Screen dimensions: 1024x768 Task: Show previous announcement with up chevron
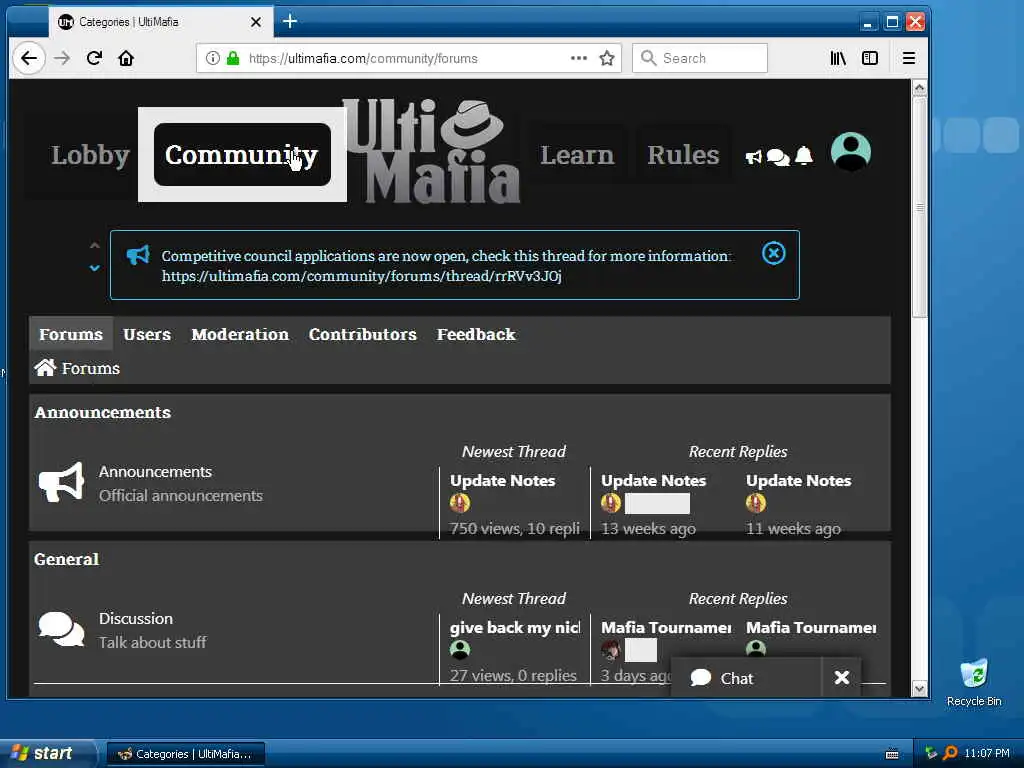(95, 246)
